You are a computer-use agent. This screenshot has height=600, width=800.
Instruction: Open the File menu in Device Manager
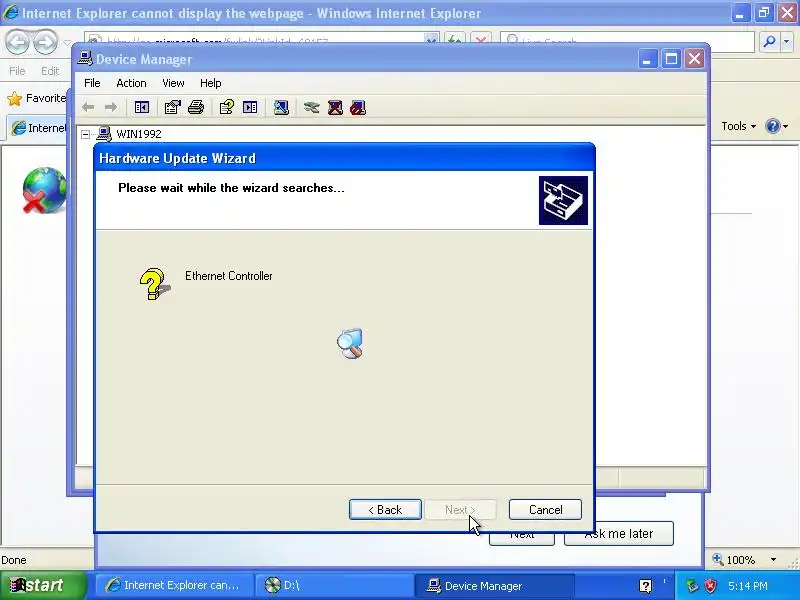click(92, 83)
